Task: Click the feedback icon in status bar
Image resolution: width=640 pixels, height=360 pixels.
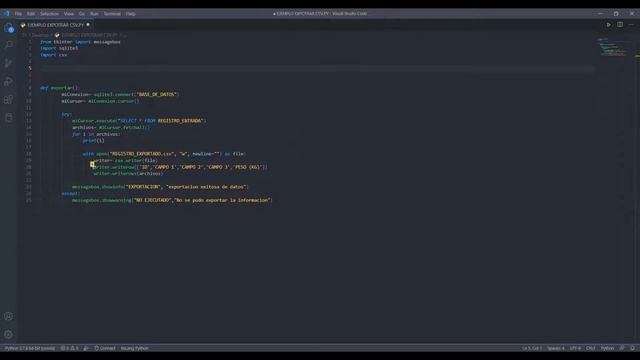Action: [622, 348]
